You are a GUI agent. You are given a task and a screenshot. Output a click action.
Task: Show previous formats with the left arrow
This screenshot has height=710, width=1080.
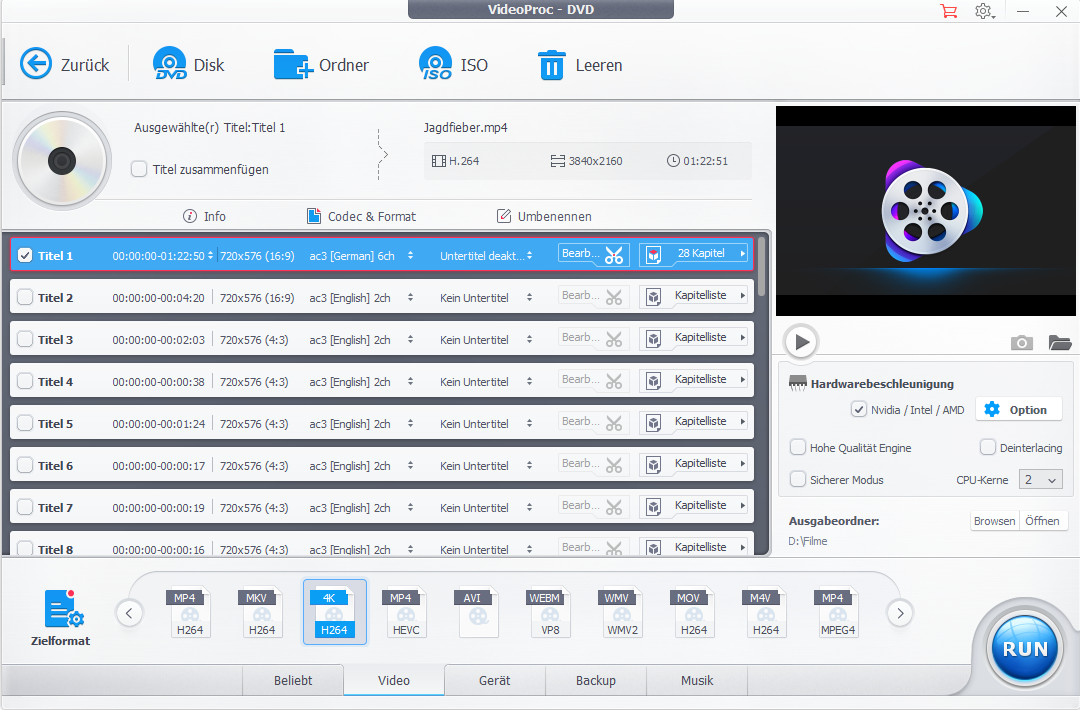coord(129,613)
